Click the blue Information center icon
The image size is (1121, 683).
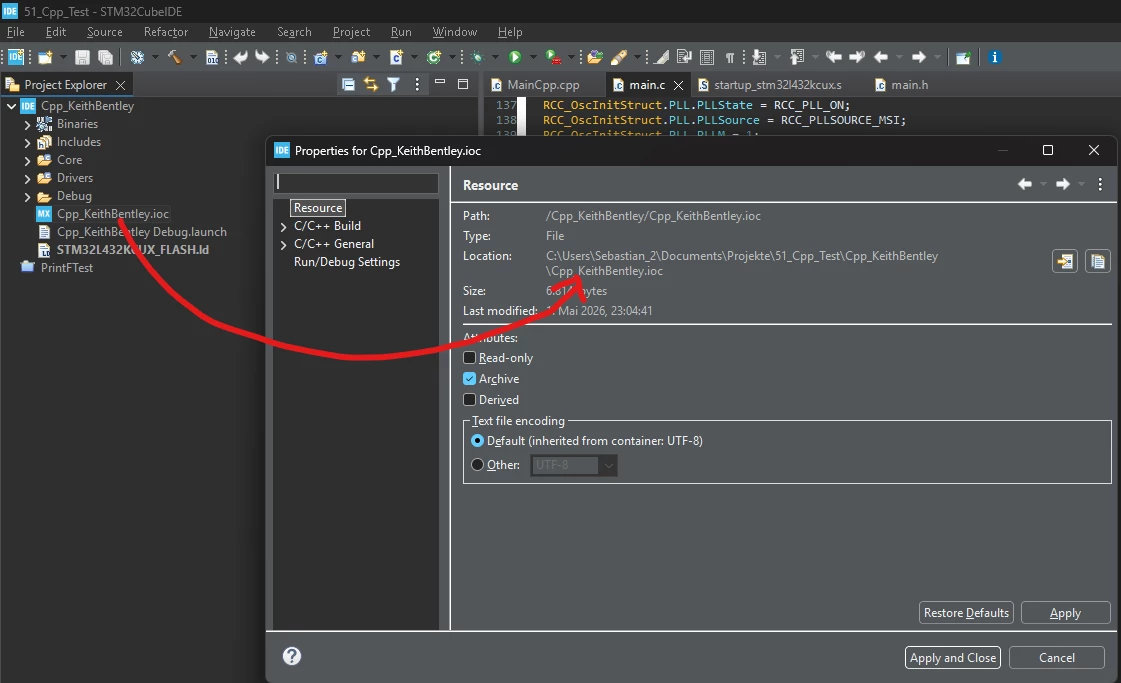[994, 57]
